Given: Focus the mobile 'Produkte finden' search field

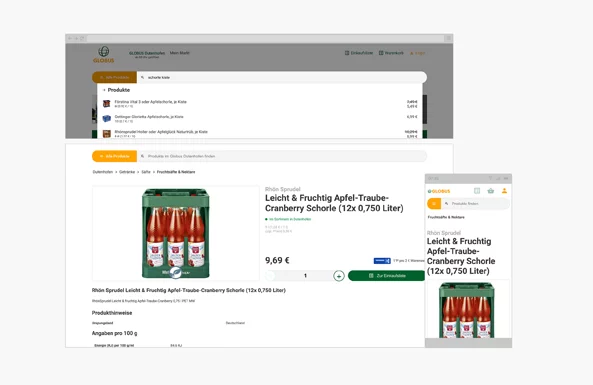Looking at the screenshot, I should click(475, 204).
